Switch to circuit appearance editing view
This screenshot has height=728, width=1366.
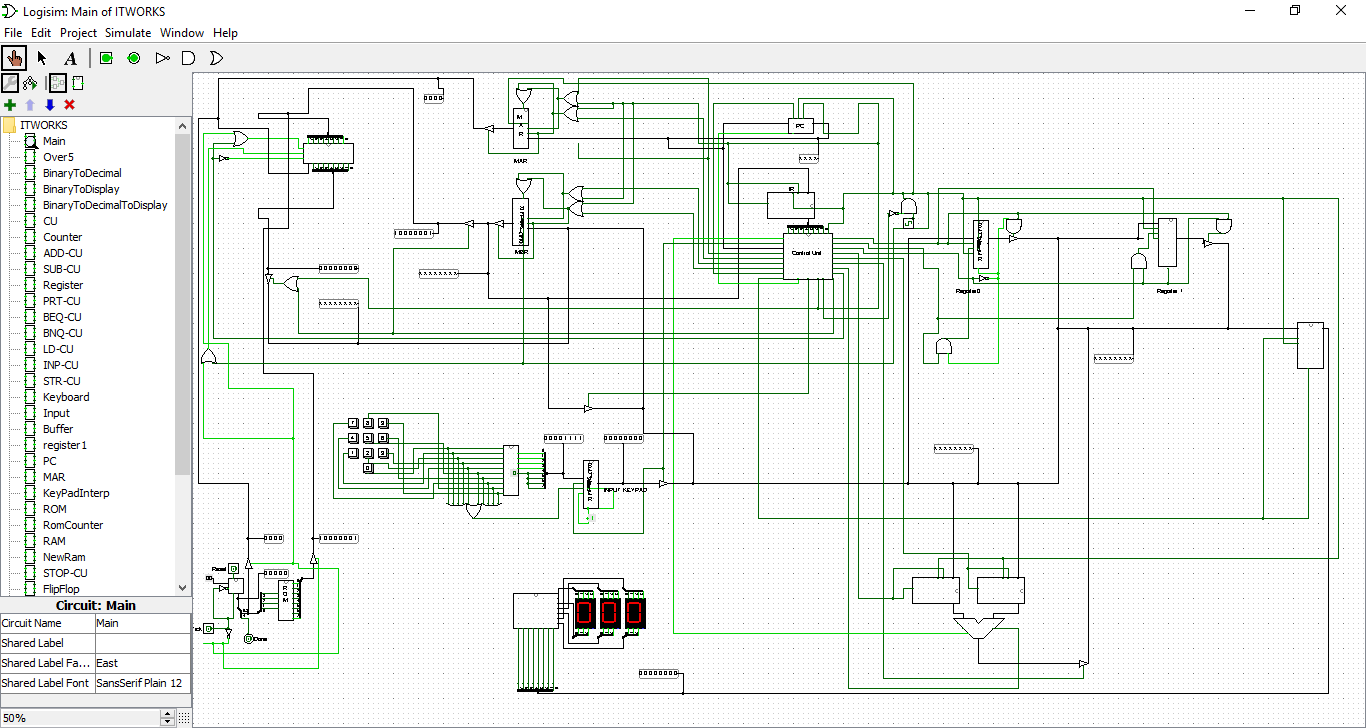pos(78,83)
